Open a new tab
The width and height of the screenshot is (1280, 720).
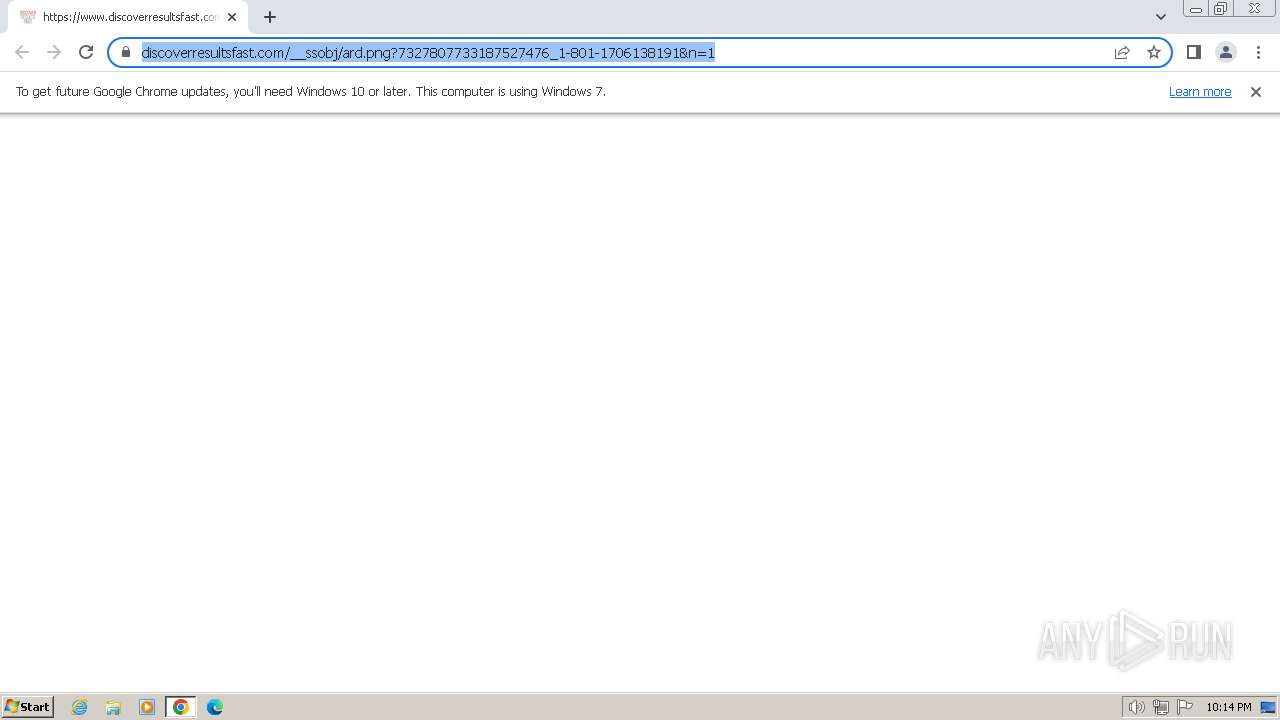tap(270, 17)
